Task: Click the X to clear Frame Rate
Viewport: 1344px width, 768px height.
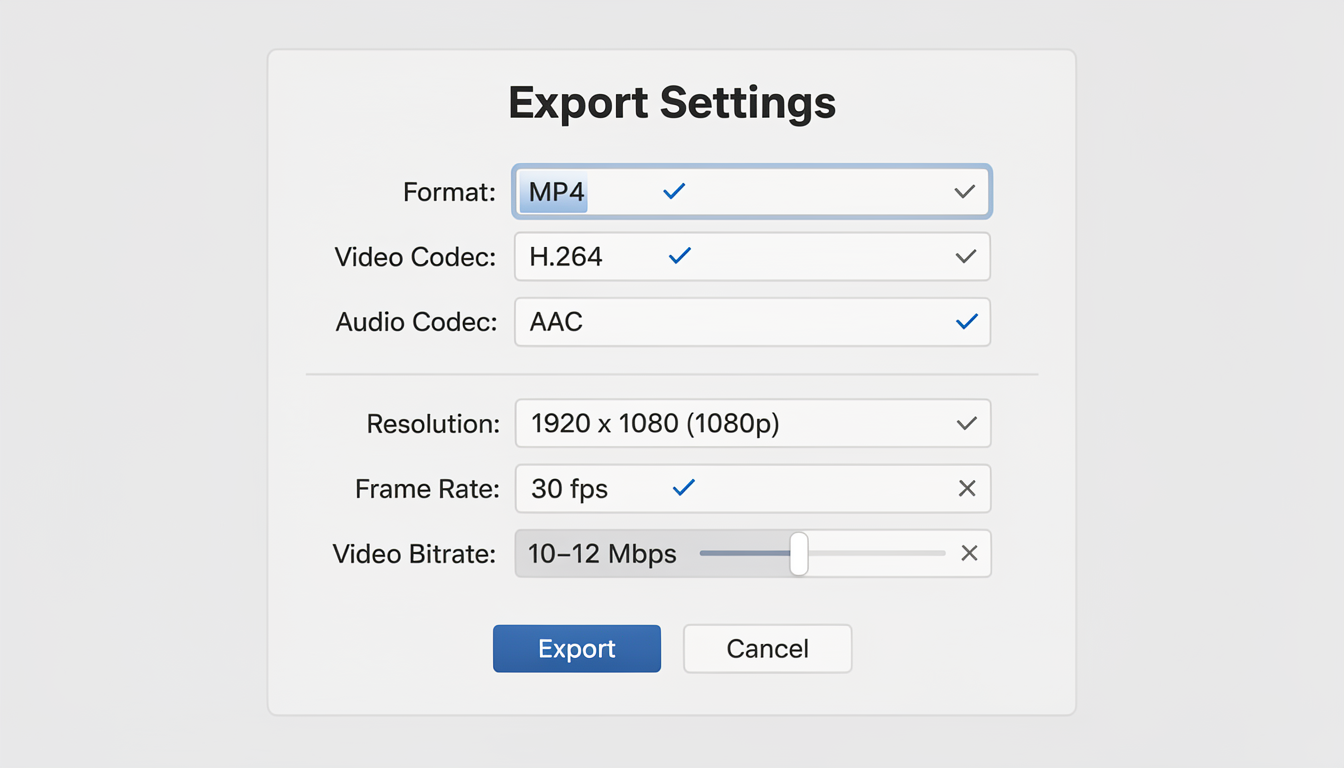Action: pyautogui.click(x=967, y=488)
